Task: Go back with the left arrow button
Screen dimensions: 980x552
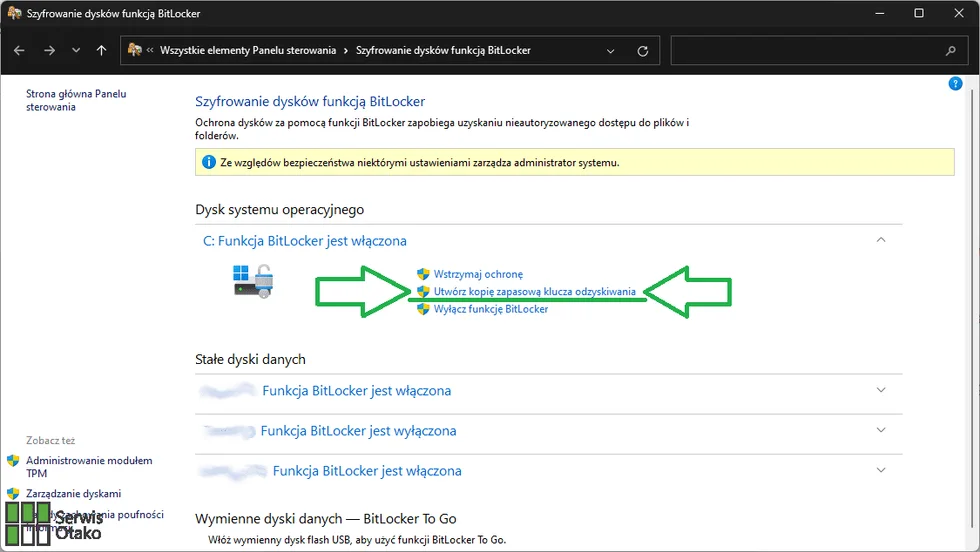Action: 19,51
